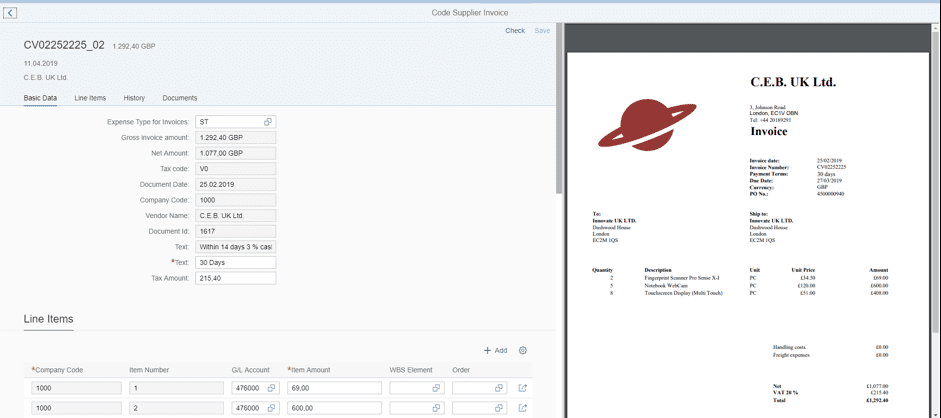Image resolution: width=941 pixels, height=418 pixels.
Task: Open the Documents tab
Action: click(x=179, y=98)
